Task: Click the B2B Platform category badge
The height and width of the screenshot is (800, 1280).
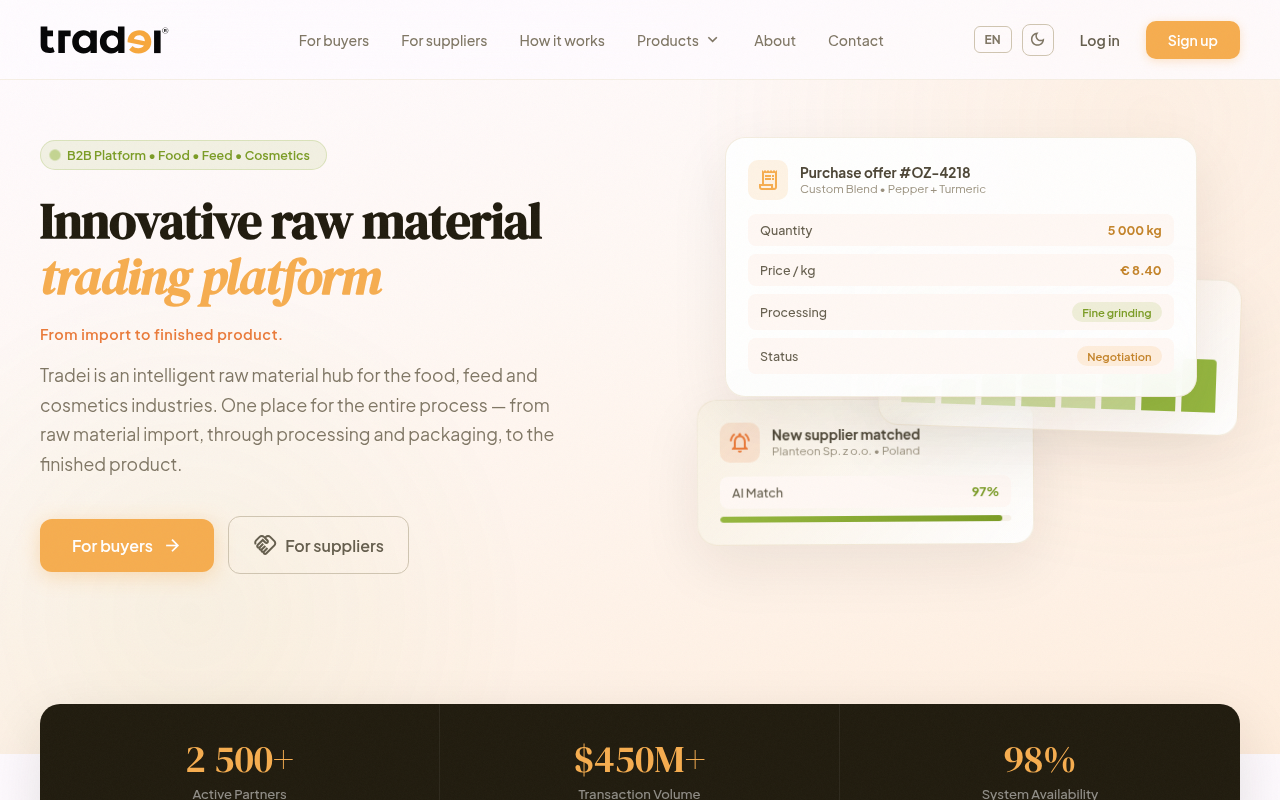Action: (183, 155)
